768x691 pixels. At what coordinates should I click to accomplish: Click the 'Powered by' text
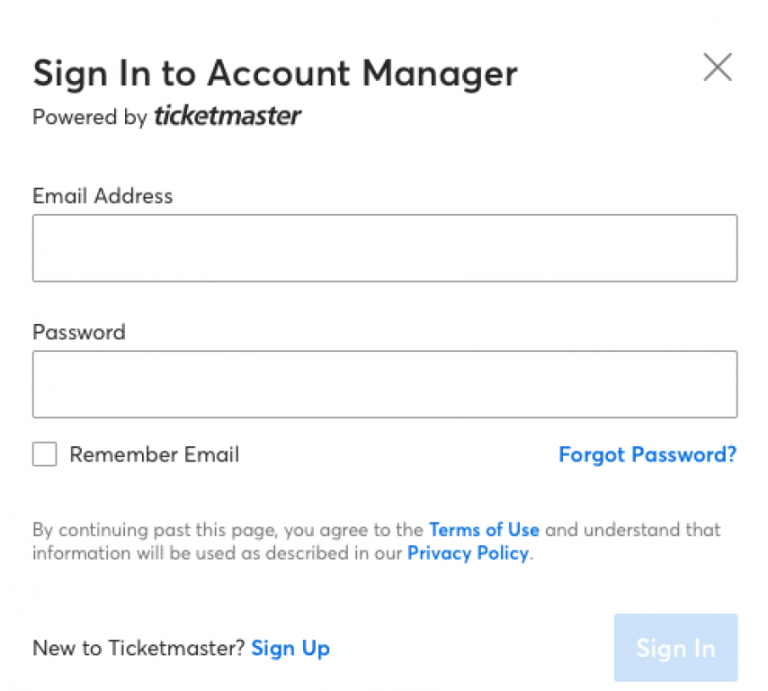[90, 117]
